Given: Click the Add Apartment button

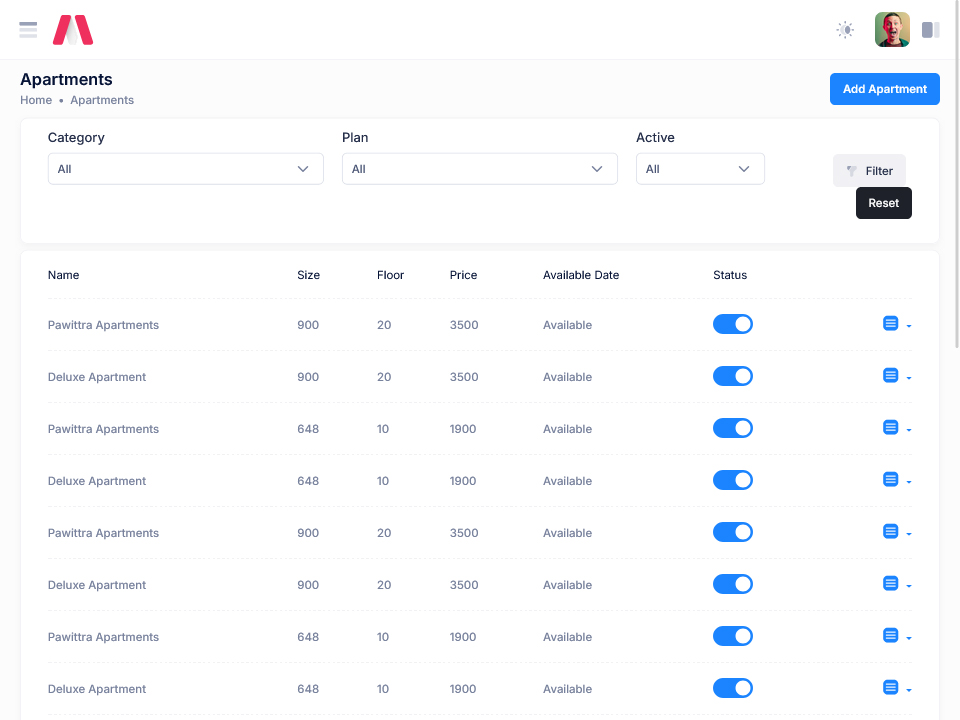Looking at the screenshot, I should click(884, 89).
